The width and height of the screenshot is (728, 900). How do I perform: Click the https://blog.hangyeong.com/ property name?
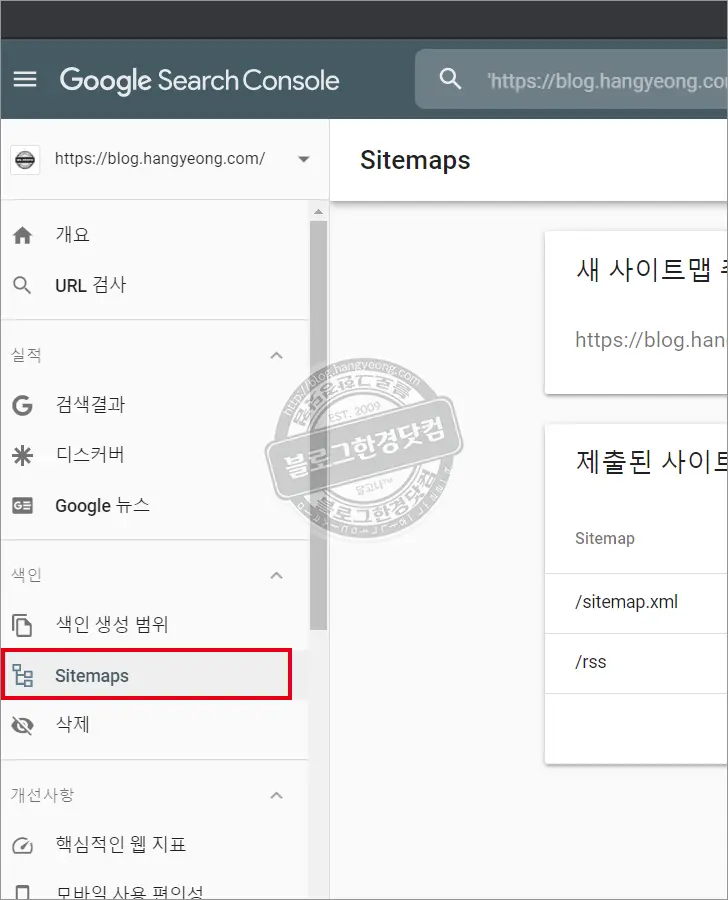(x=160, y=159)
